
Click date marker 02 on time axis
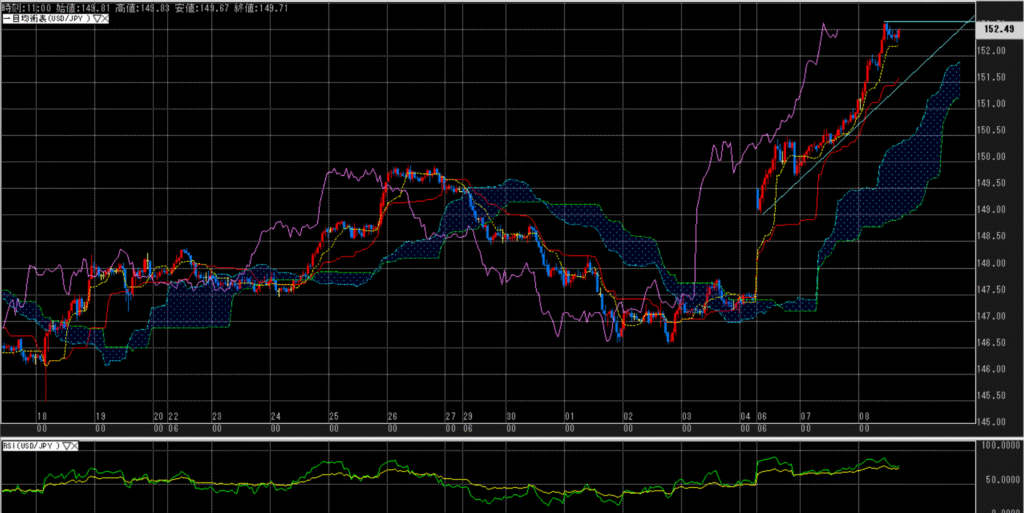[x=627, y=415]
